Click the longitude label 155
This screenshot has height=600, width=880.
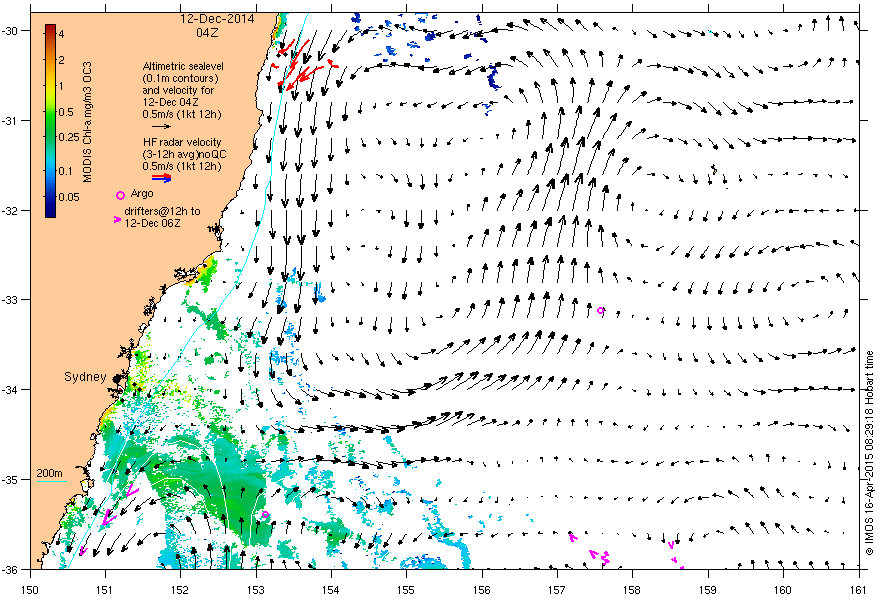(x=406, y=590)
